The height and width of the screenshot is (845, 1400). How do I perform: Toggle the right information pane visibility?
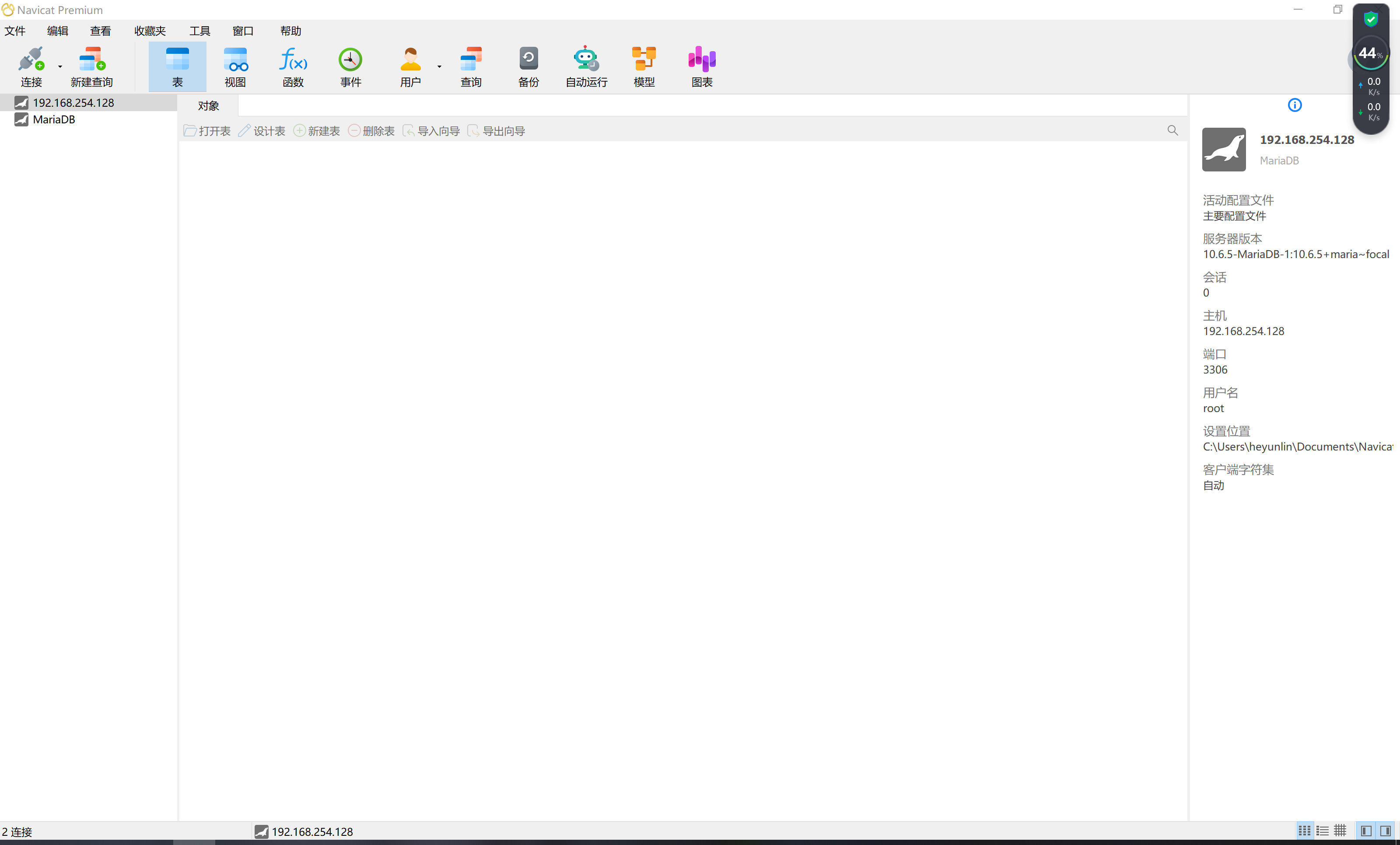(1386, 831)
